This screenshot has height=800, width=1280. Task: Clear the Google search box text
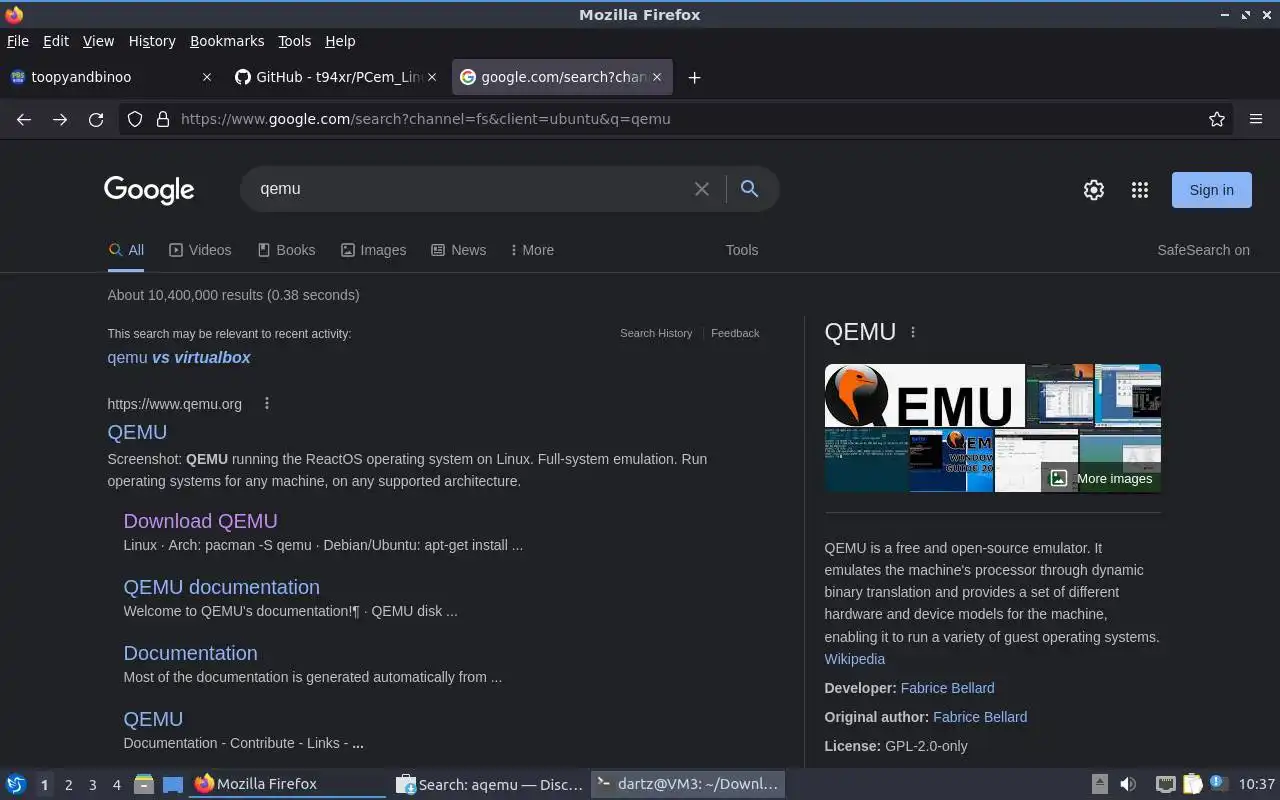tap(702, 189)
